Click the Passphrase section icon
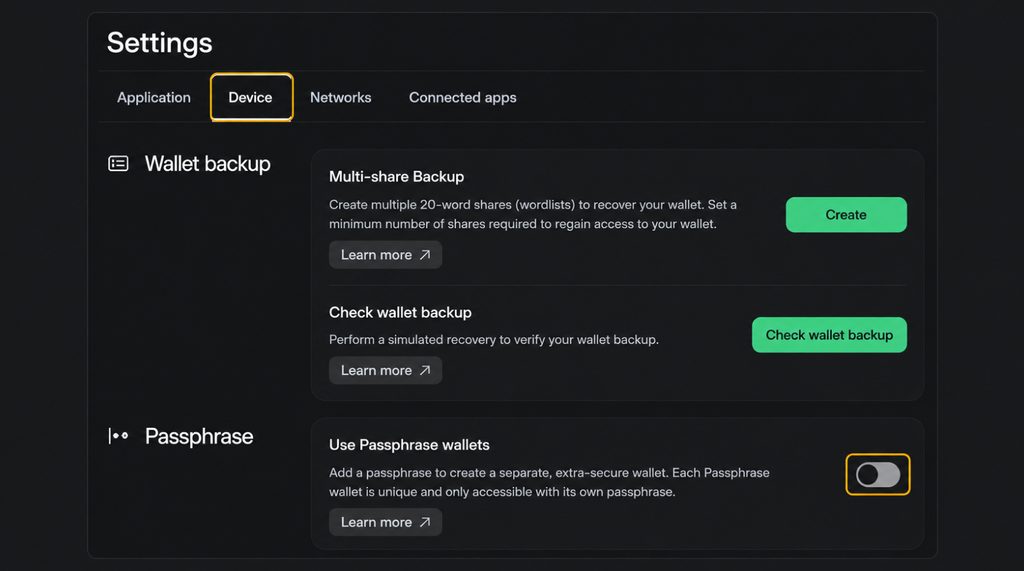 click(x=118, y=436)
